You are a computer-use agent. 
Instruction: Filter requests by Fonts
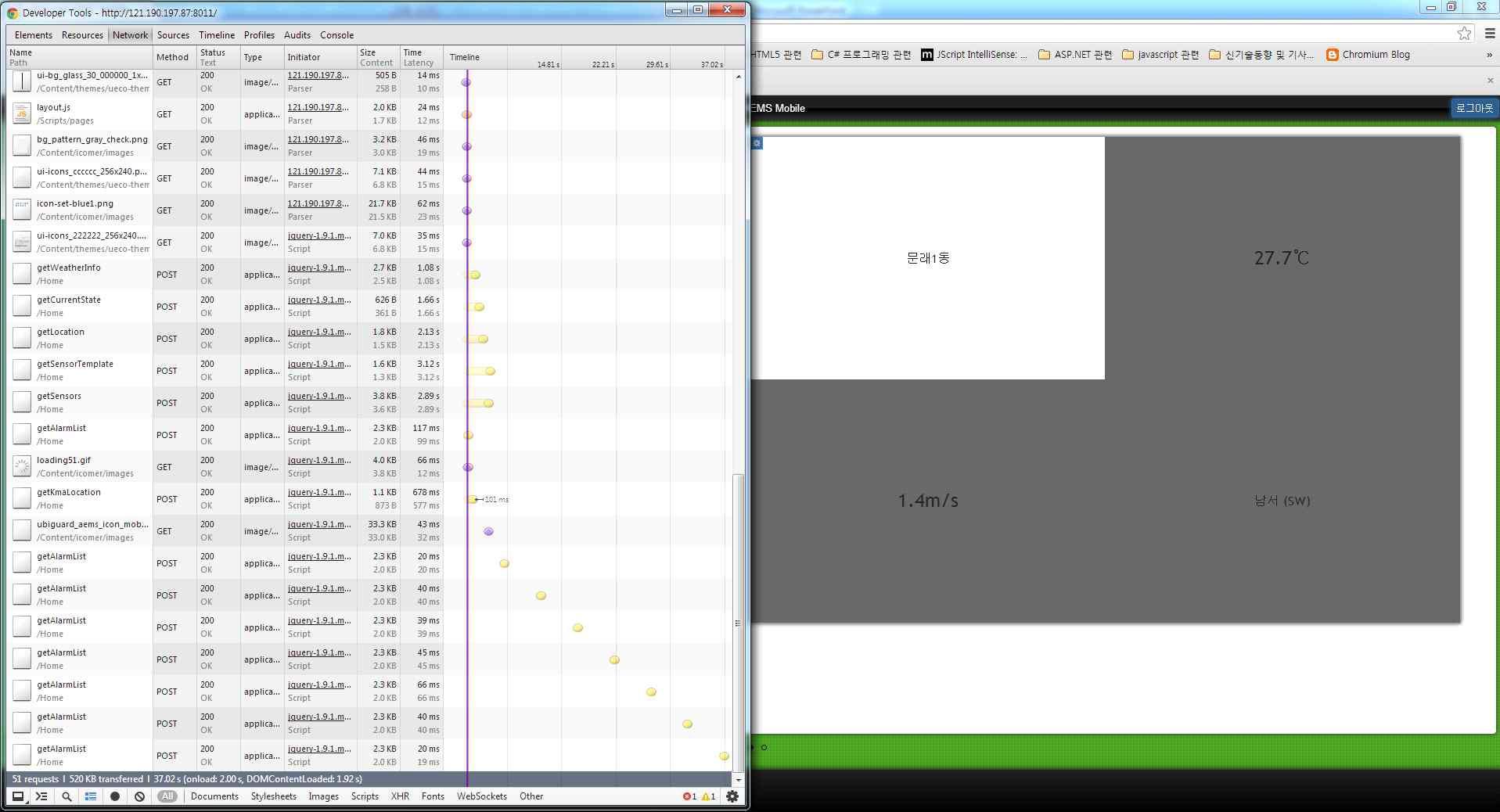pyautogui.click(x=433, y=796)
